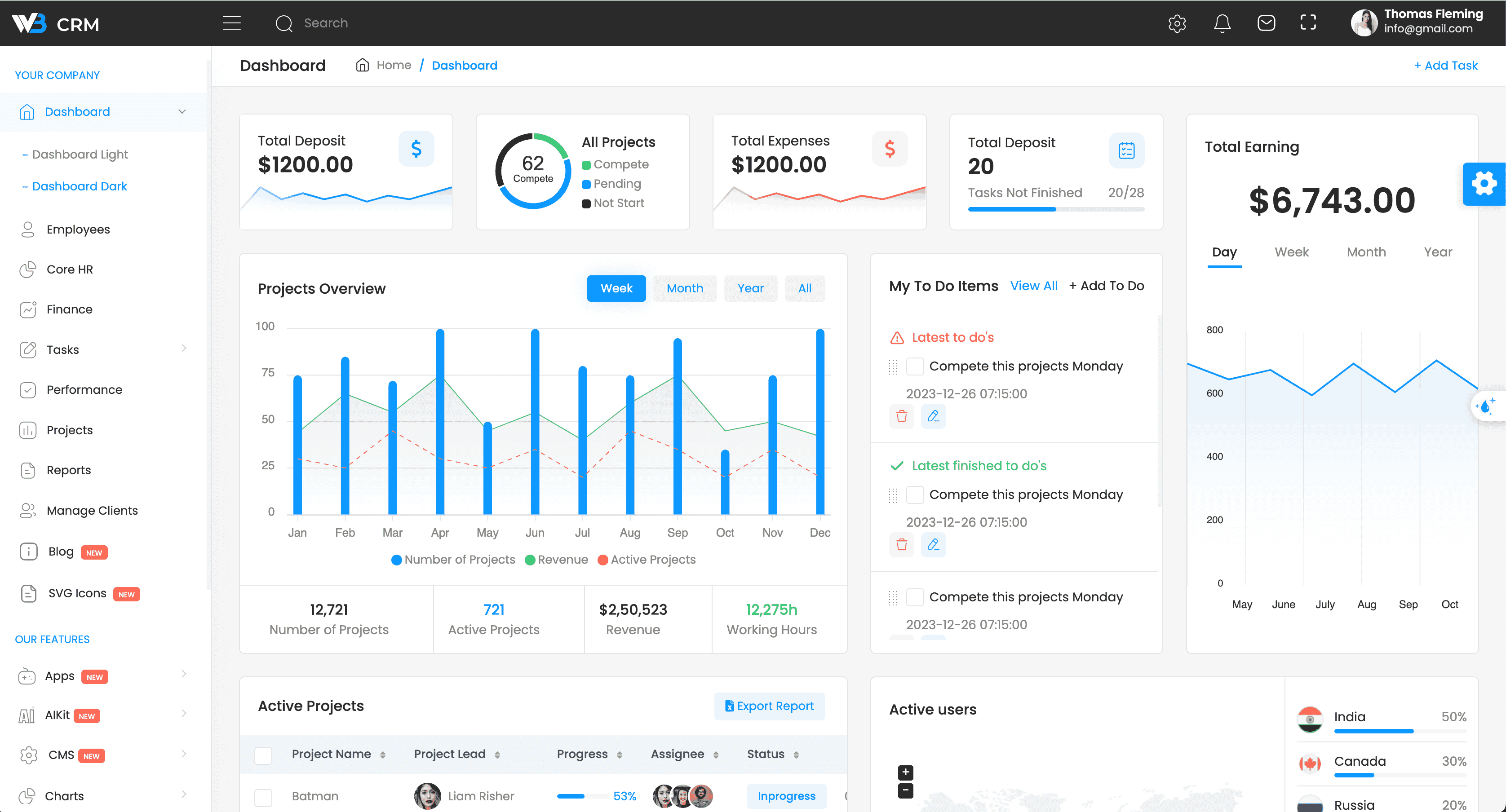Open the mail envelope icon
This screenshot has height=812, width=1506.
tap(1266, 23)
